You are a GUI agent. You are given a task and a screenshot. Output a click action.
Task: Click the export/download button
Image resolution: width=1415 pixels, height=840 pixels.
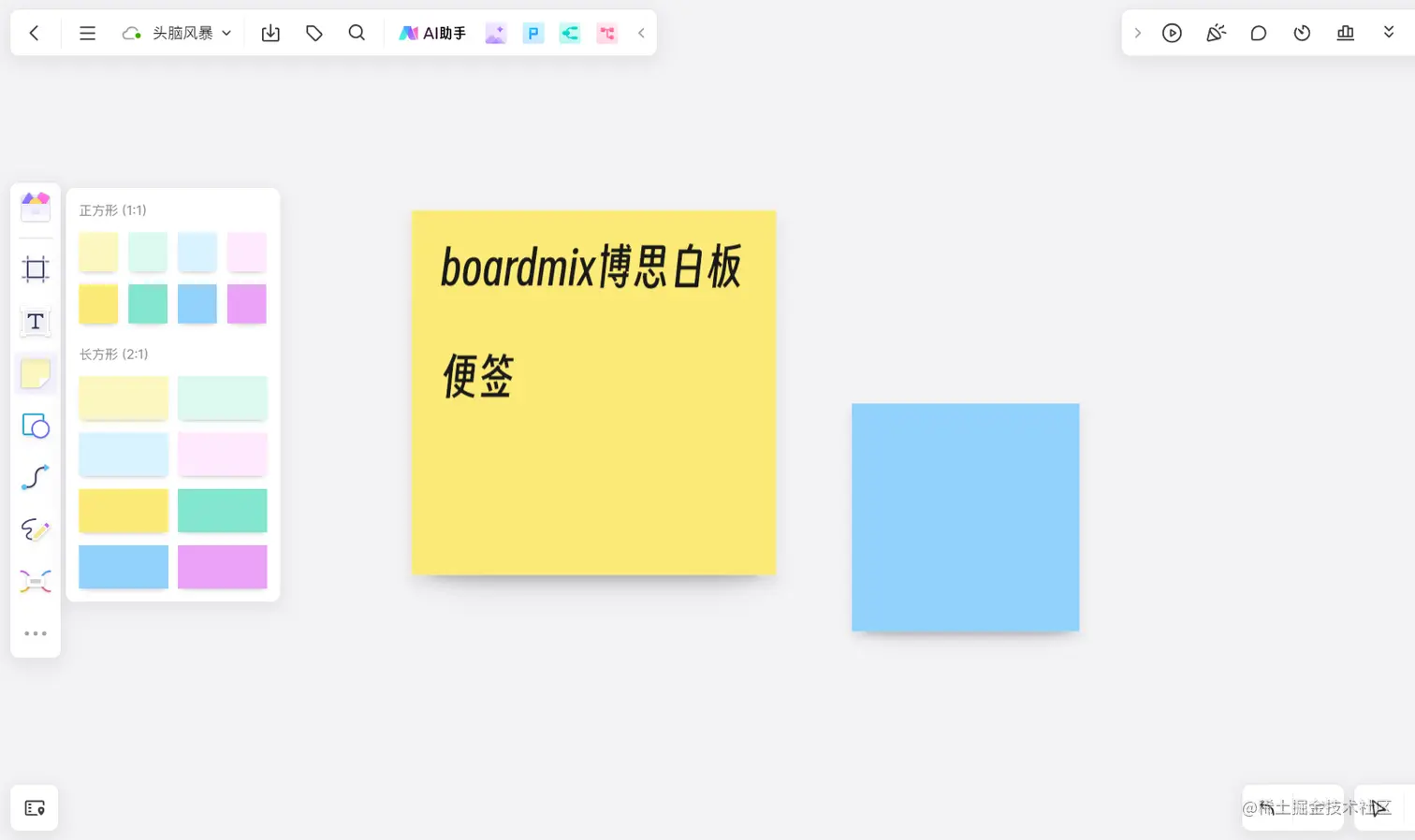pyautogui.click(x=270, y=33)
